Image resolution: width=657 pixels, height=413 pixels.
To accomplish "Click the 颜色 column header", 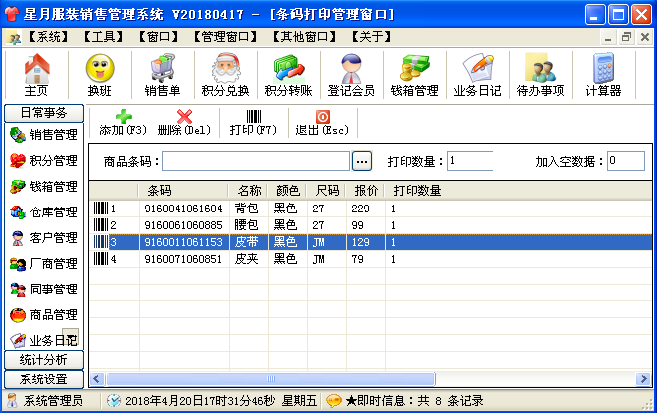I will [x=287, y=191].
